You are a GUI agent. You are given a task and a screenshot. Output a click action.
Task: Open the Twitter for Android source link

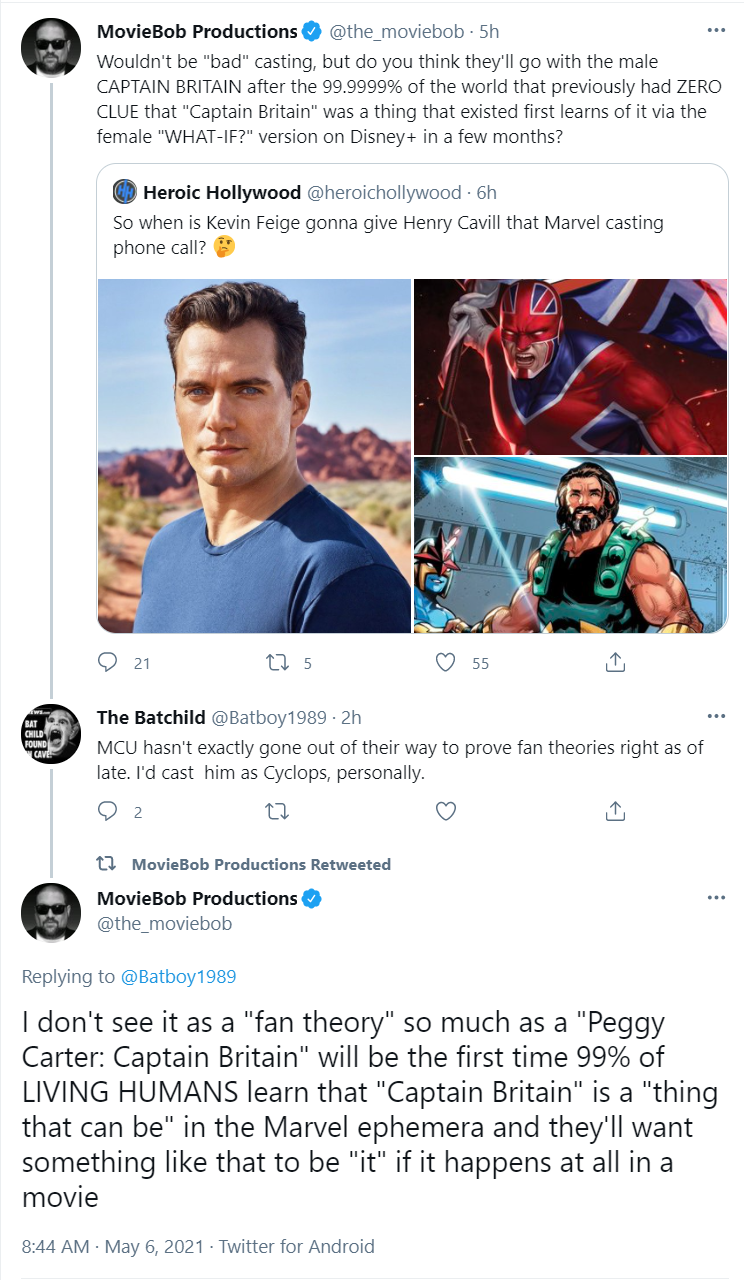pyautogui.click(x=296, y=1246)
